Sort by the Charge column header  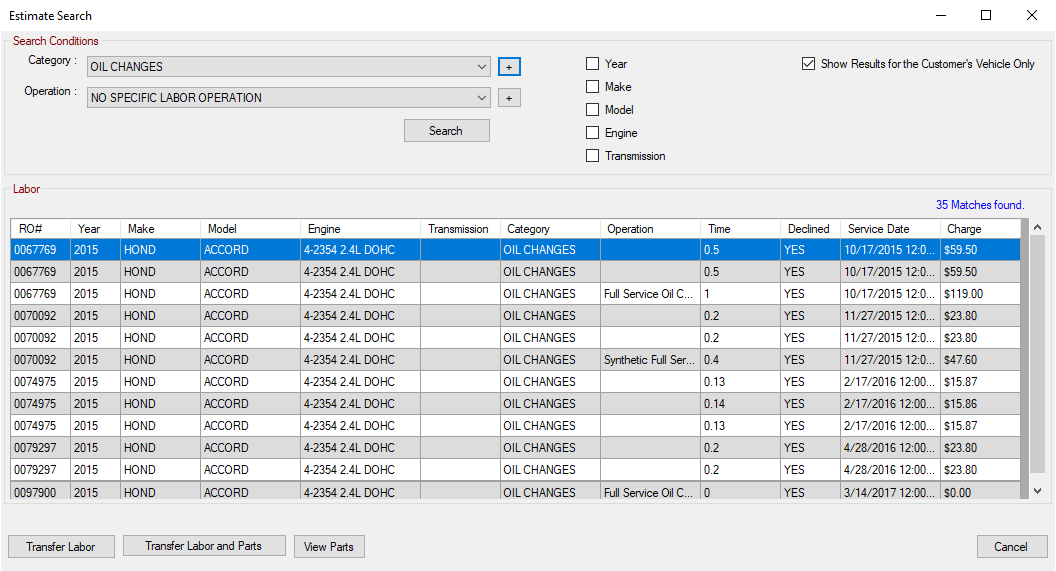coord(981,229)
